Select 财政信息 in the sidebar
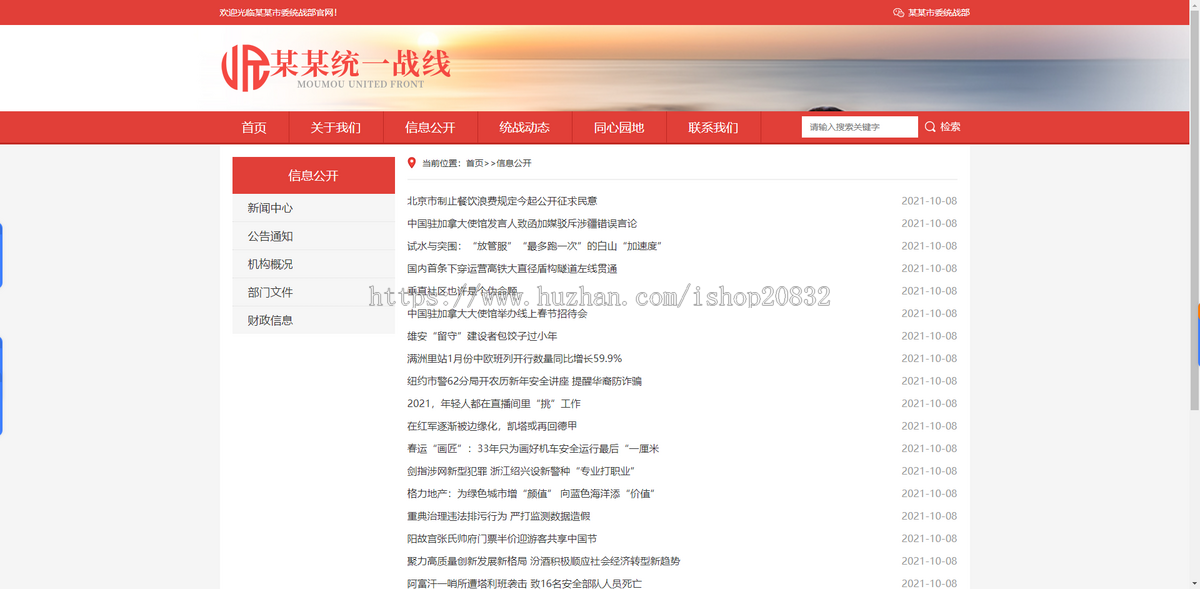 click(x=314, y=320)
